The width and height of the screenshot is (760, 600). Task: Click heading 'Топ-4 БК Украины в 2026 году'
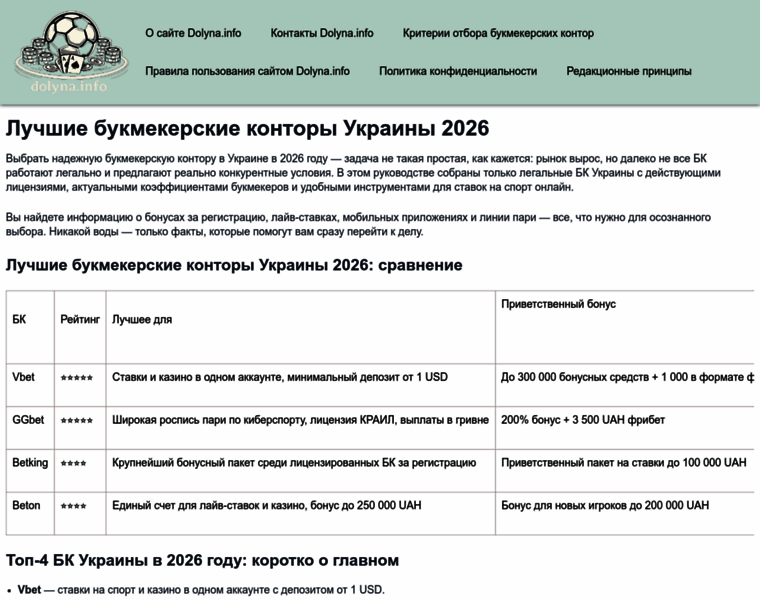point(202,560)
